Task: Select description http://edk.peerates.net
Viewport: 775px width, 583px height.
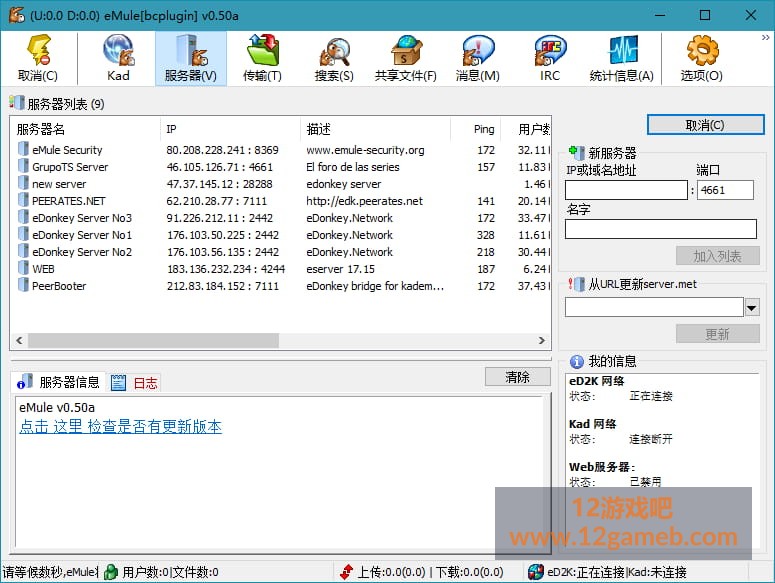Action: [364, 201]
